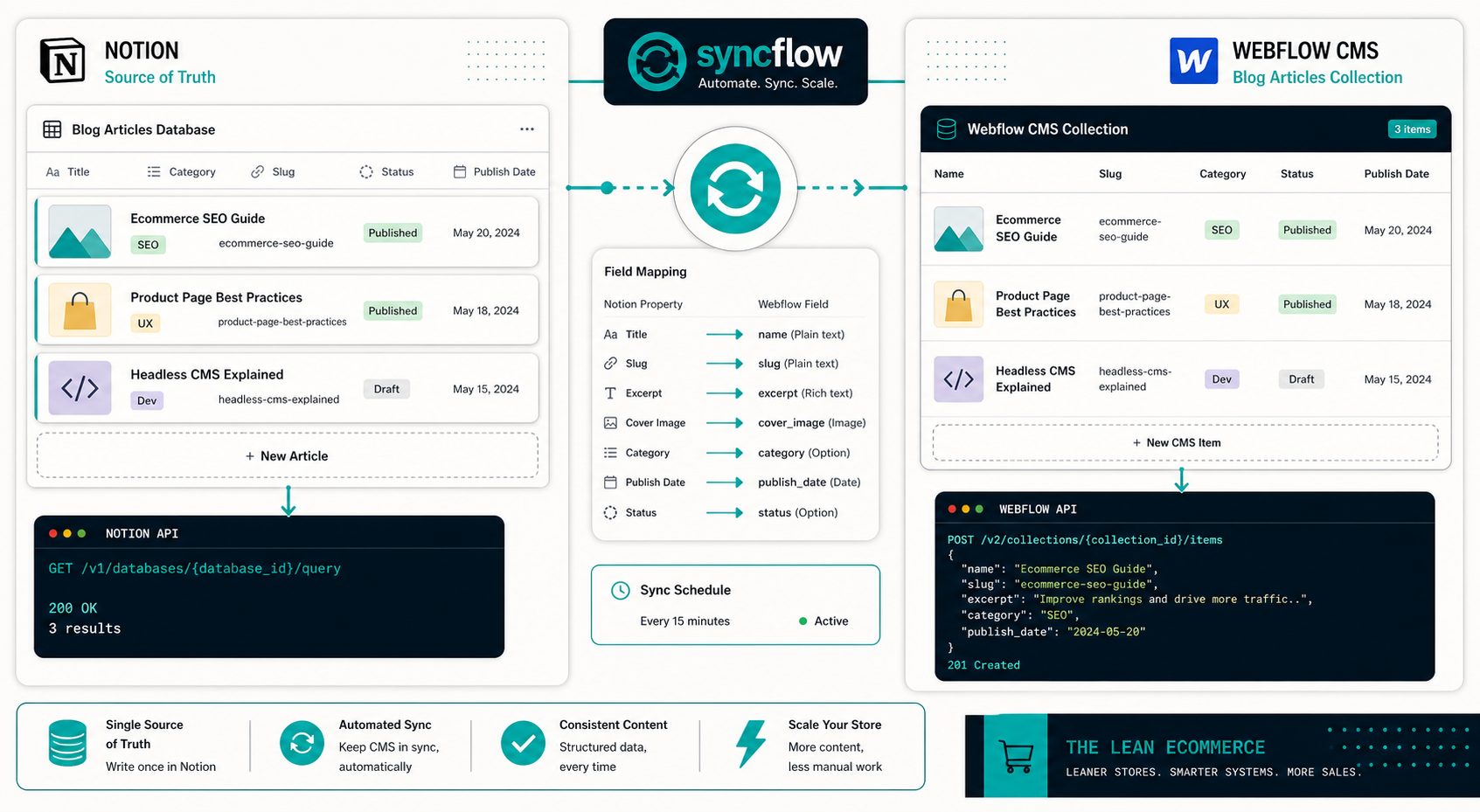Click the Webflow Ecommerce SEO Guide mountain thumbnail
This screenshot has height=812, width=1480.
[958, 229]
